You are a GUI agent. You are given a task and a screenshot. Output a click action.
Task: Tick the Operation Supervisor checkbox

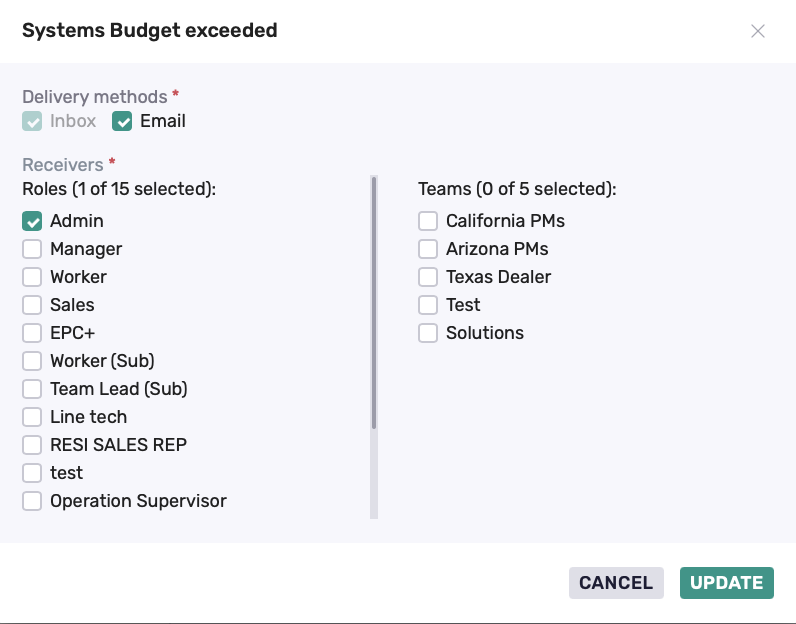point(32,501)
